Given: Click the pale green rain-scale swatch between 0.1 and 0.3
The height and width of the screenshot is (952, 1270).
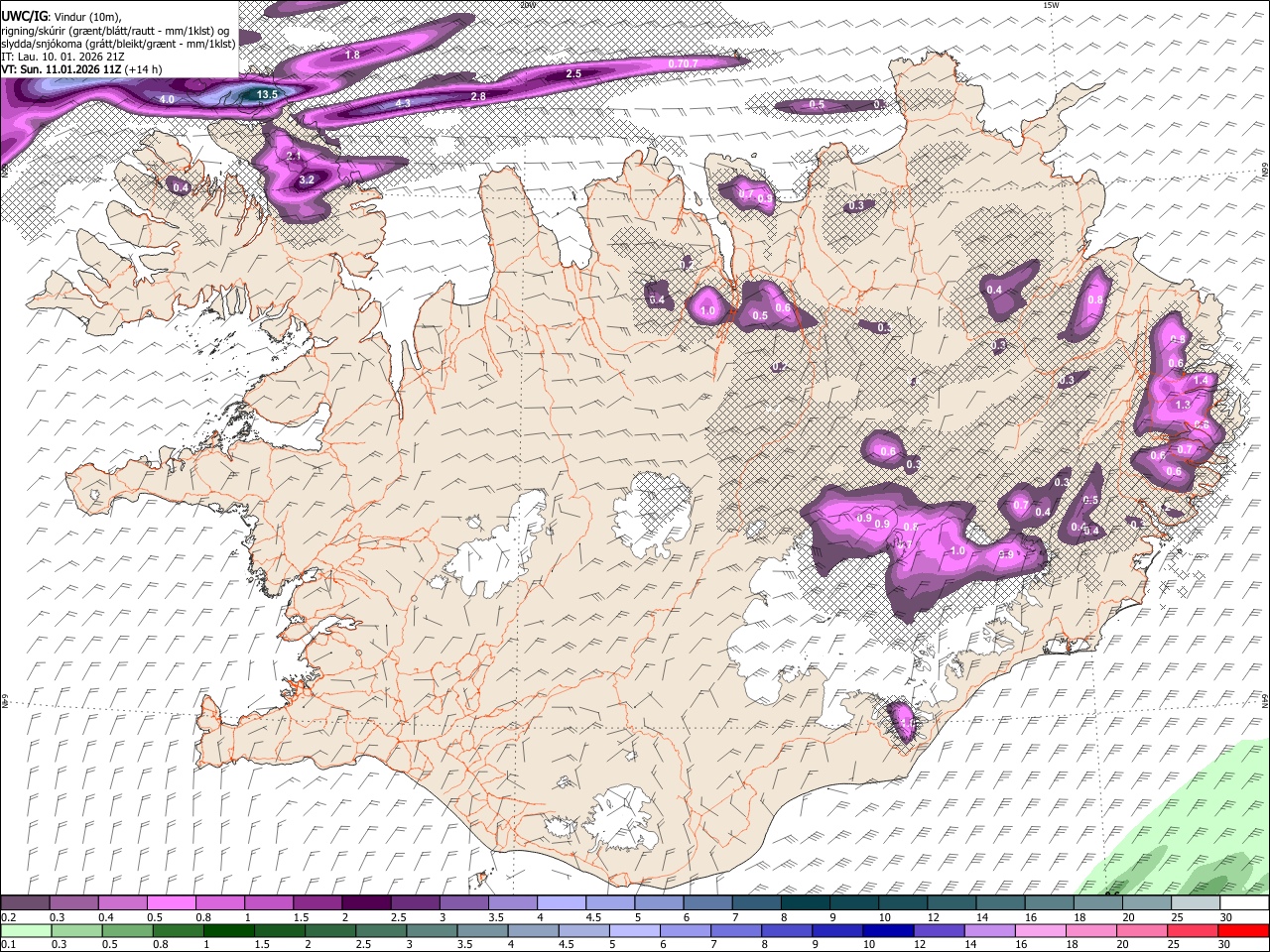Looking at the screenshot, I should coord(27,930).
